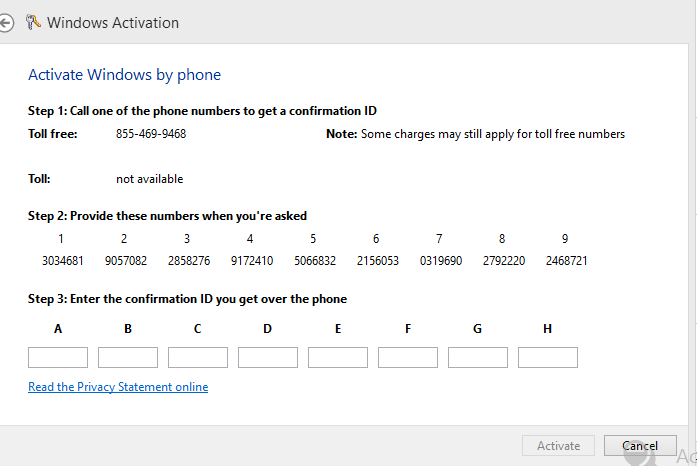Focus the input box under B

point(128,358)
